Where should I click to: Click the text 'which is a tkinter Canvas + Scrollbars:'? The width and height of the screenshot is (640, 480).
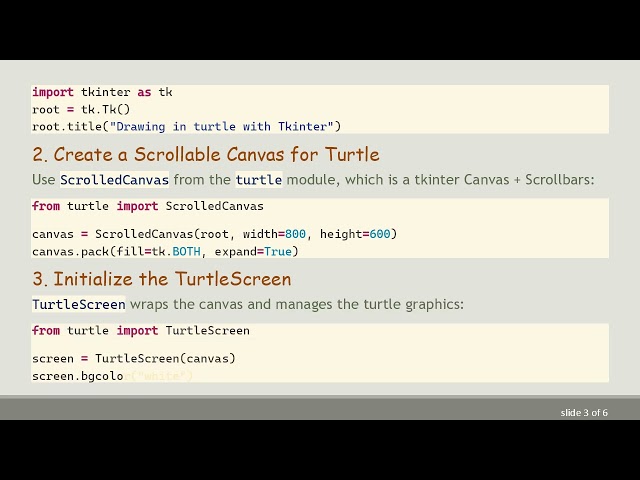(x=470, y=180)
